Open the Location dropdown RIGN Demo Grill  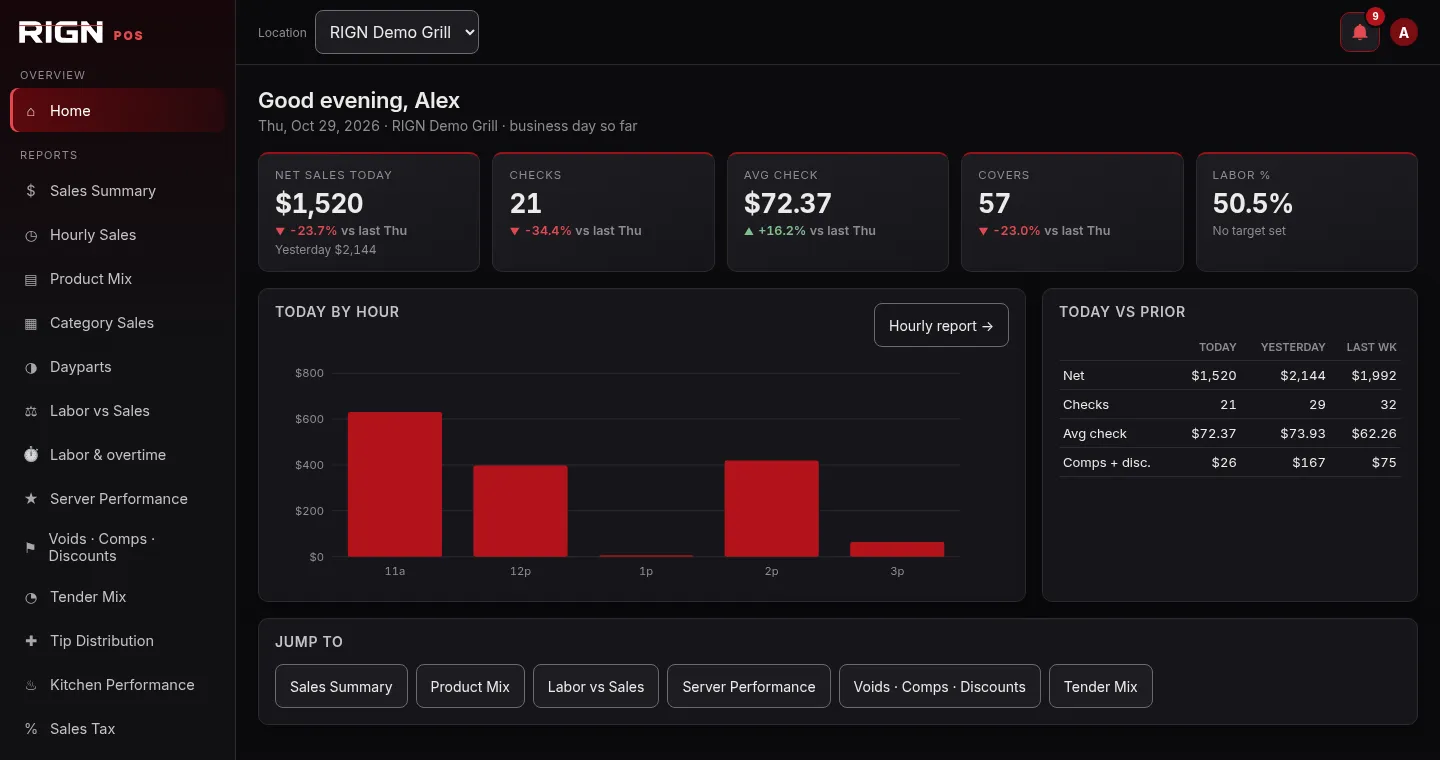[397, 32]
